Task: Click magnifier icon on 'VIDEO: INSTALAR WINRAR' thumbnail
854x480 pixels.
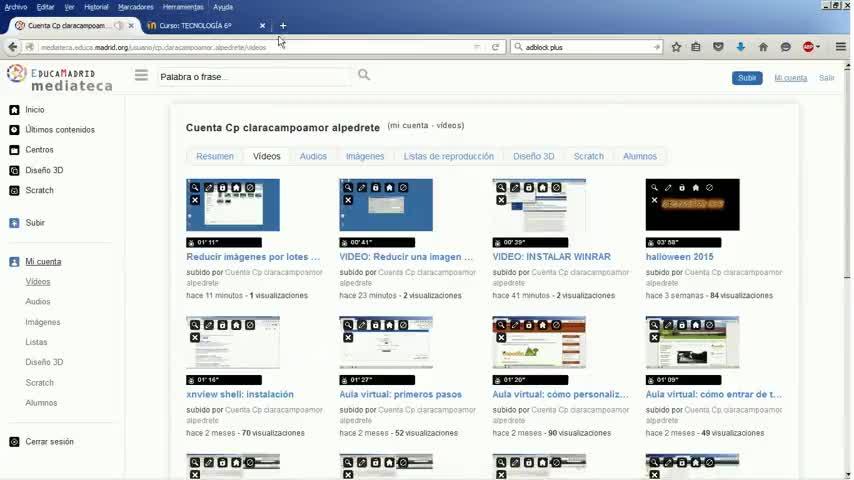Action: point(501,187)
